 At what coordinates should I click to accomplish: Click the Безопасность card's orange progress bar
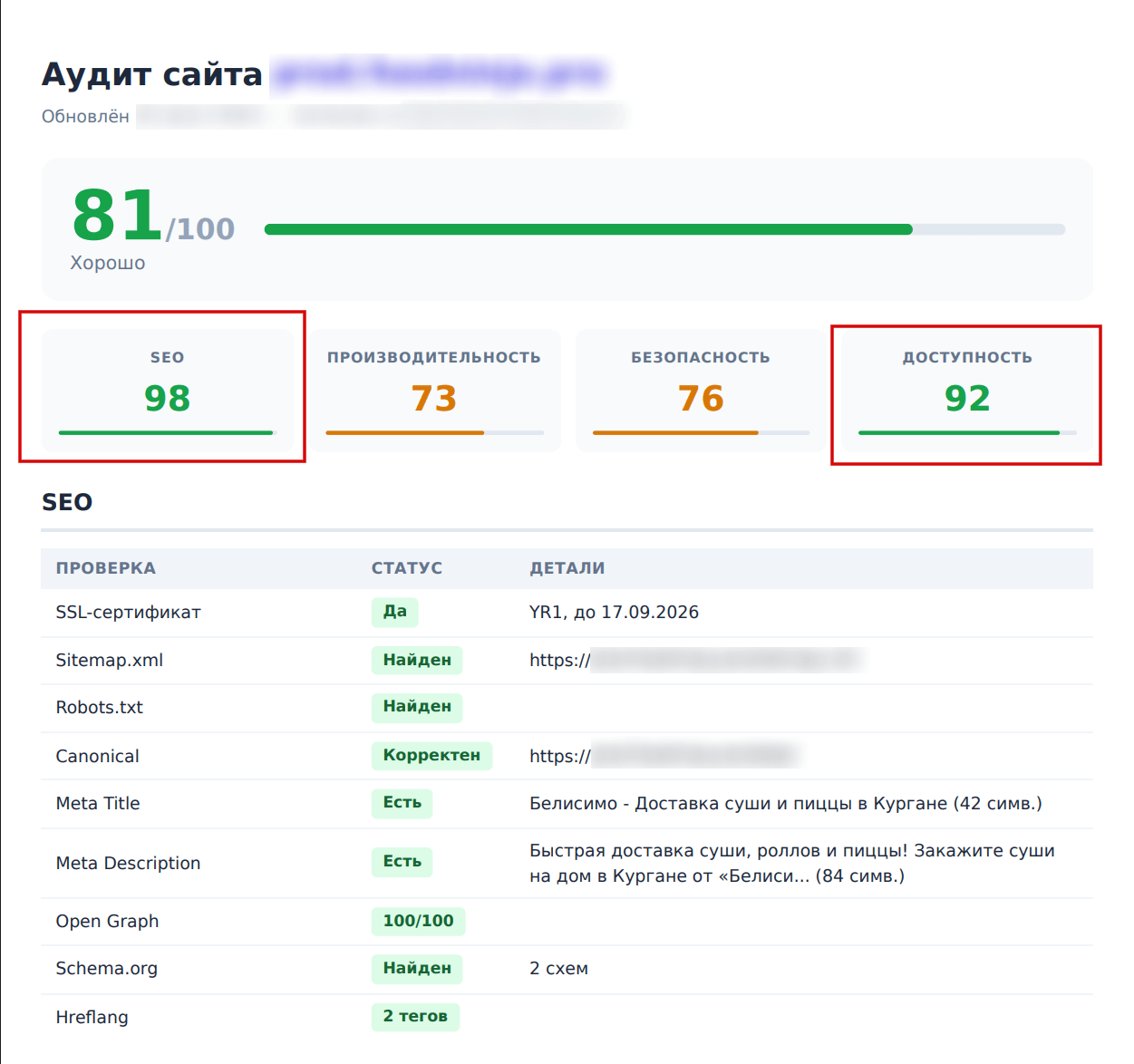701,432
